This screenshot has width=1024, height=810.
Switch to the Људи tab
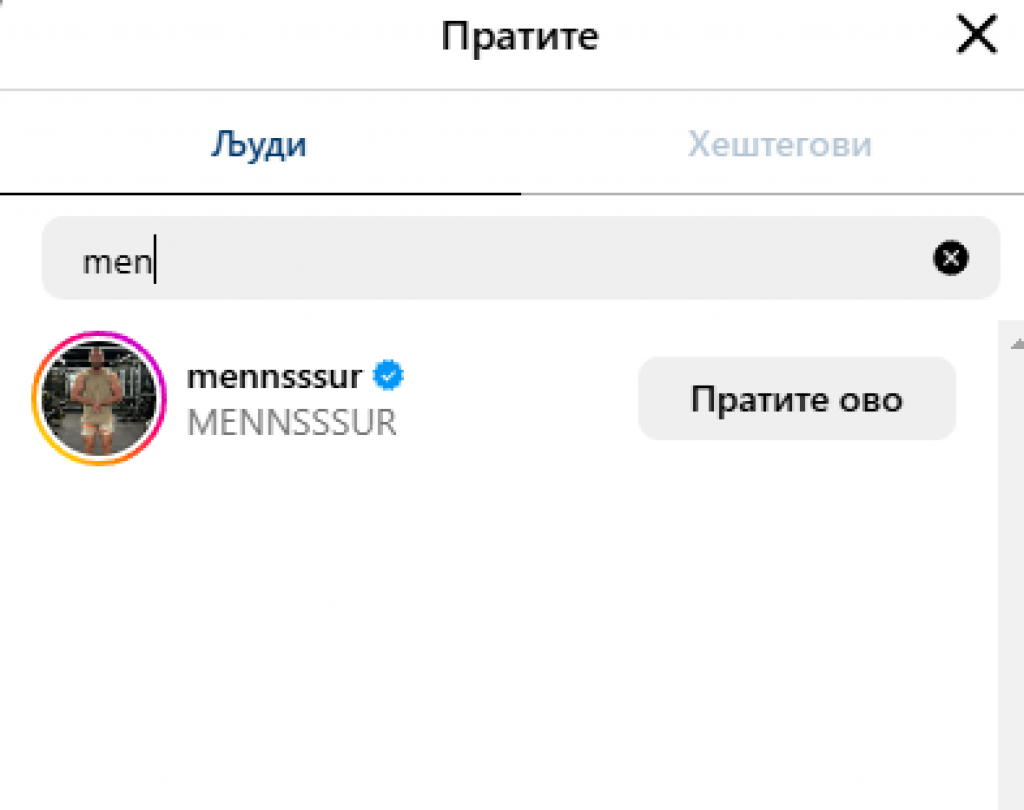(259, 145)
